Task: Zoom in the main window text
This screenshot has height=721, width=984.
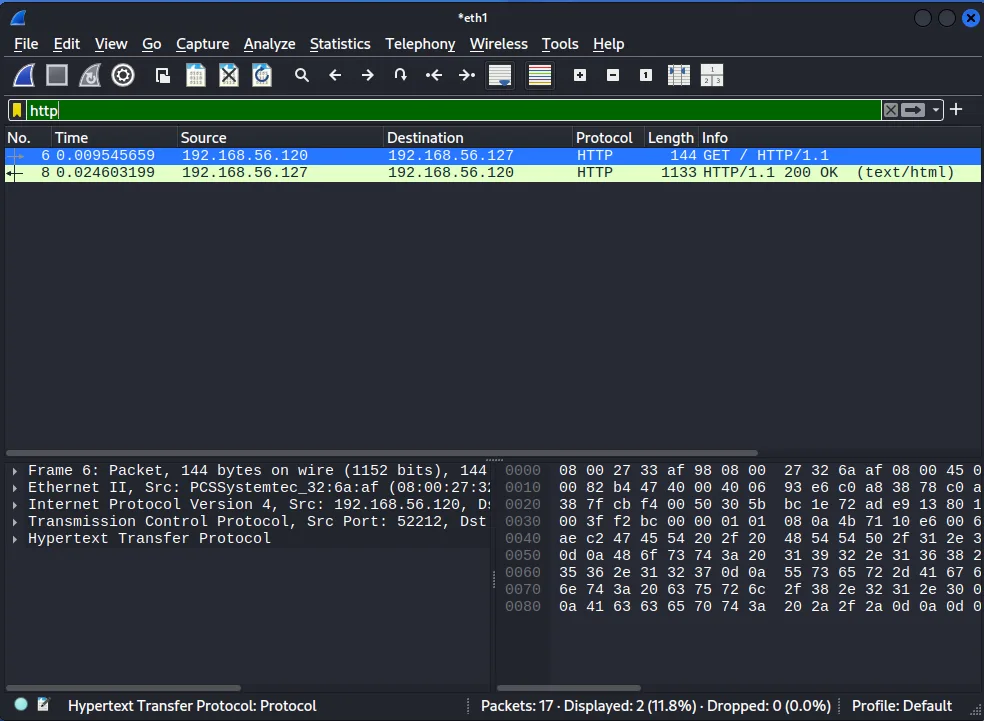Action: tap(580, 75)
